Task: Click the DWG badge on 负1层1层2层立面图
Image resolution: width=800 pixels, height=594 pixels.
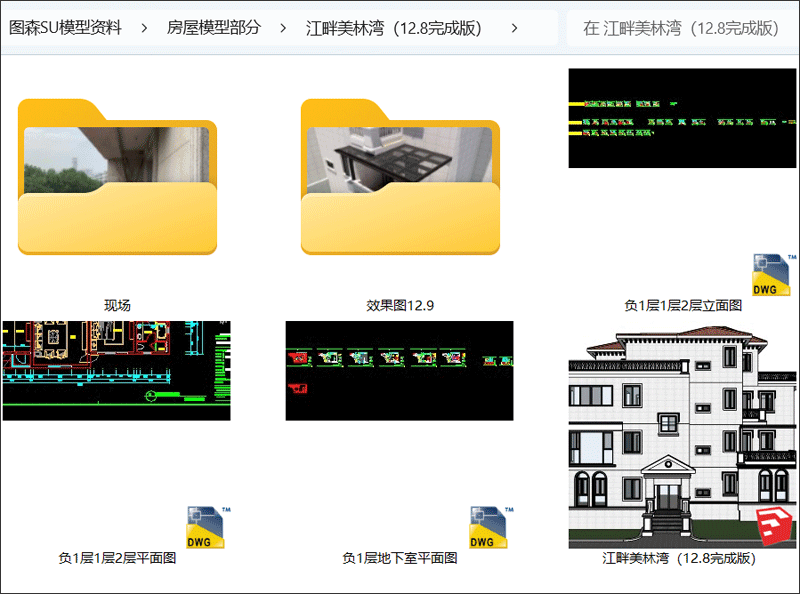Action: tap(765, 277)
